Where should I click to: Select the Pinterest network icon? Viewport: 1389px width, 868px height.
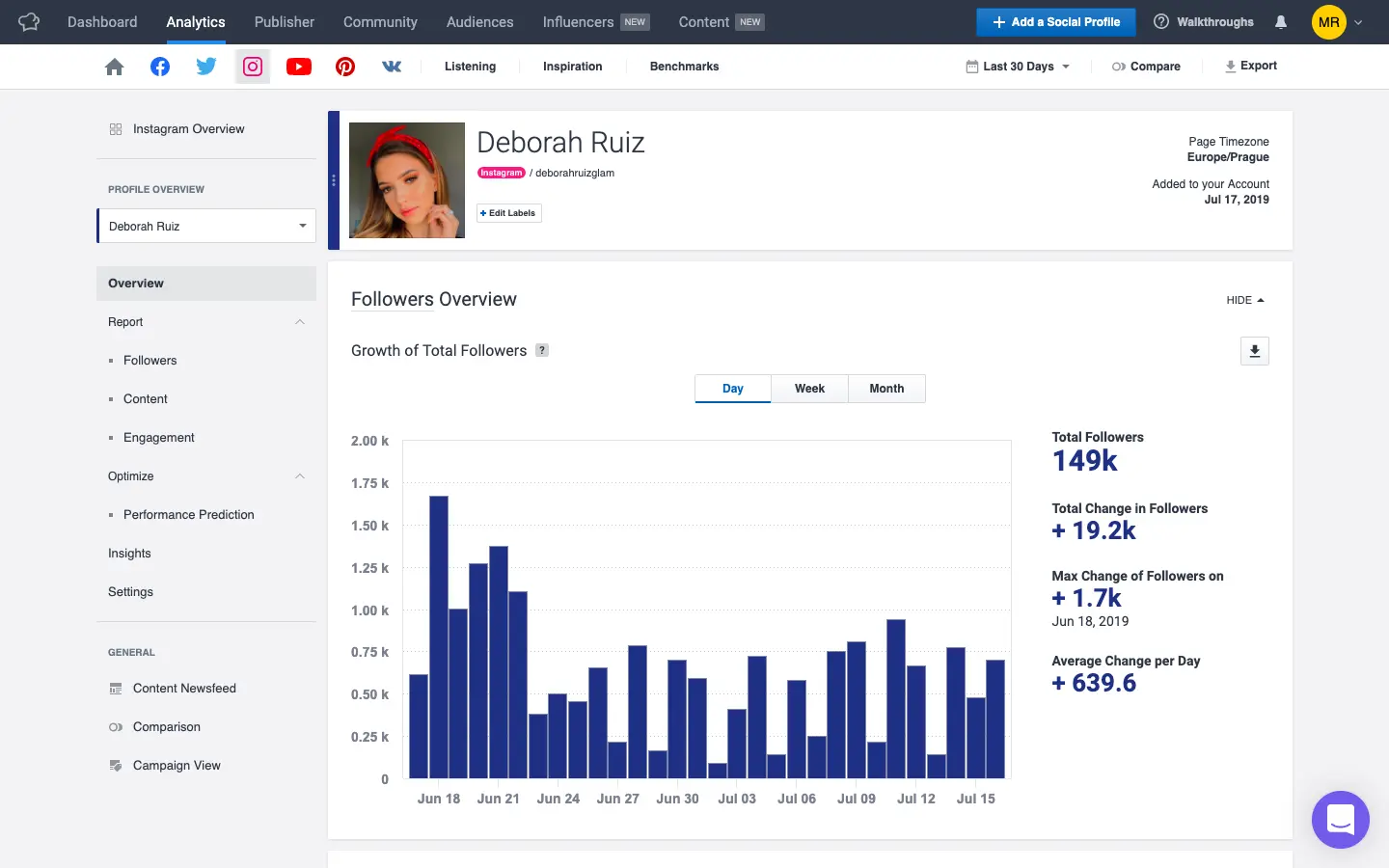pos(345,67)
